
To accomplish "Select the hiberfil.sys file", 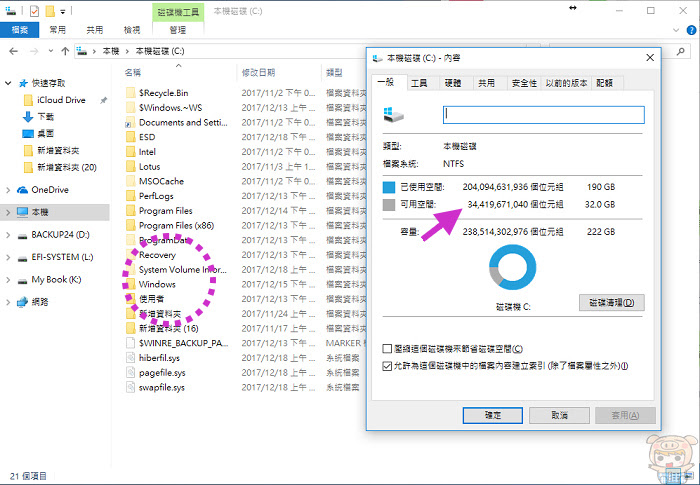I will coord(159,358).
